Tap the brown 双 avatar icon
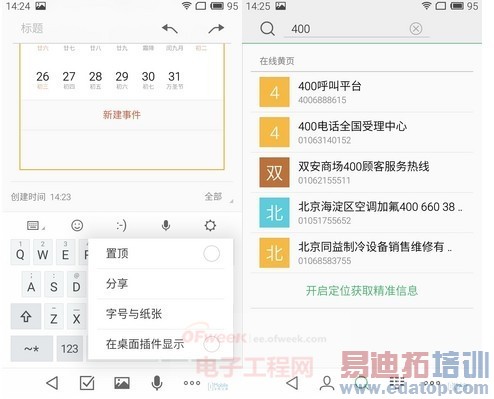The width and height of the screenshot is (494, 399). (274, 172)
